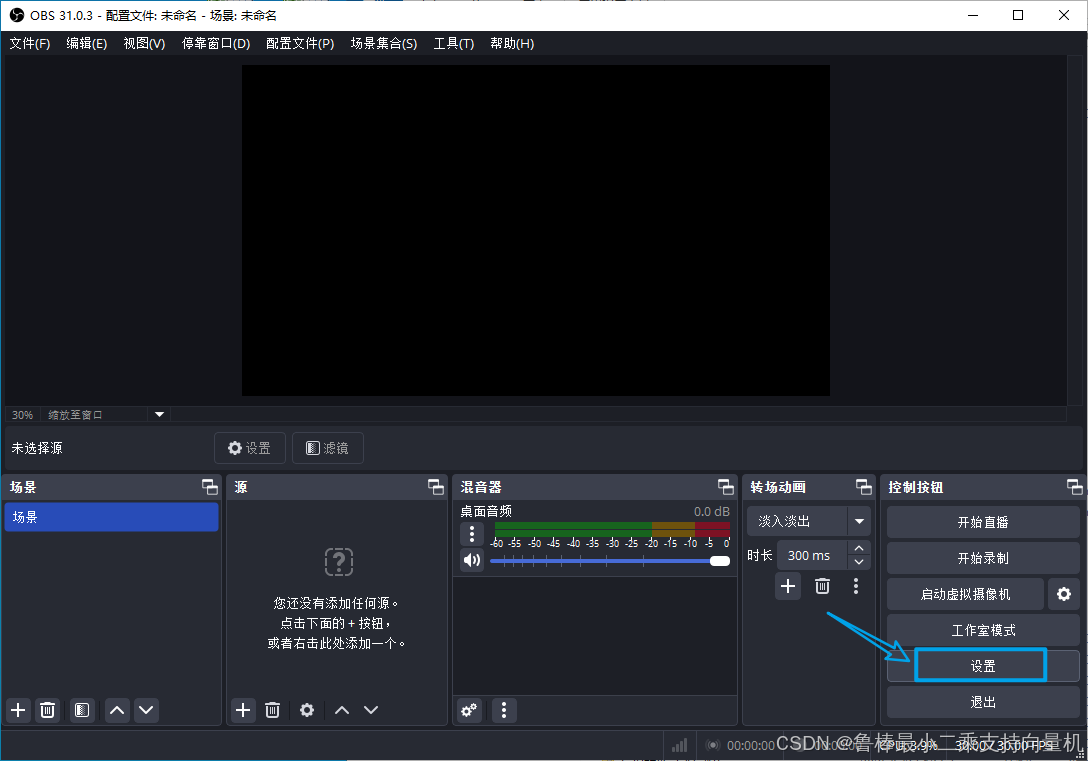Undock the 转场动画 panel
Image resolution: width=1088 pixels, height=761 pixels.
pos(864,487)
